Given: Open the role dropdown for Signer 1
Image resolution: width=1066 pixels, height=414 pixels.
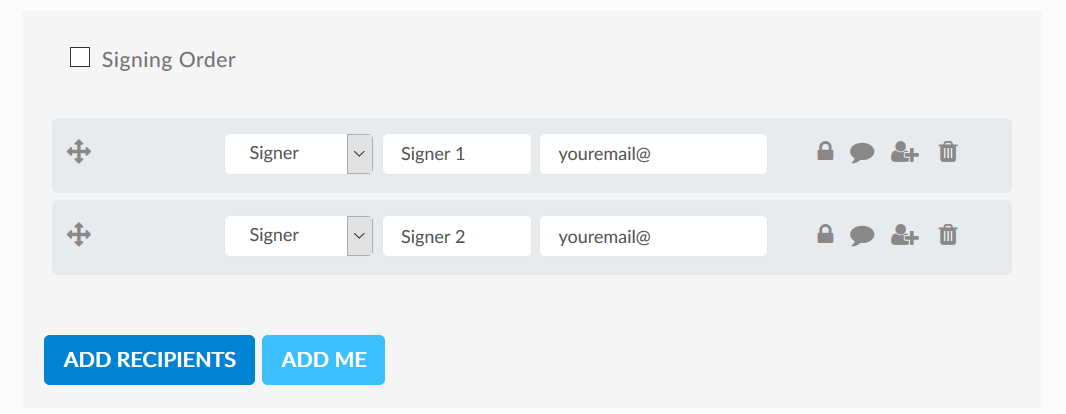Looking at the screenshot, I should click(x=298, y=154).
